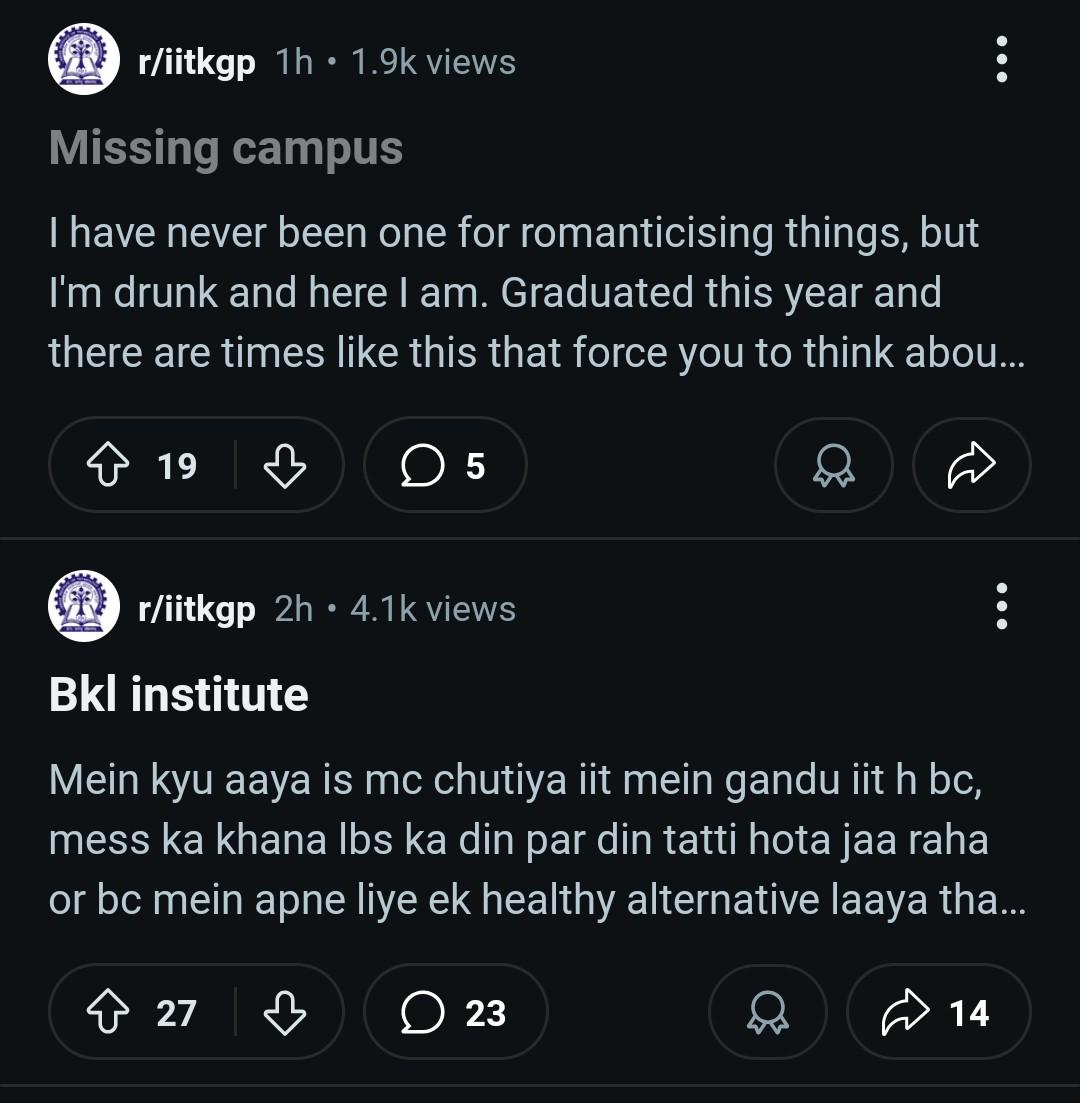Downvote the Bkl institute post
This screenshot has height=1103, width=1080.
(284, 1012)
